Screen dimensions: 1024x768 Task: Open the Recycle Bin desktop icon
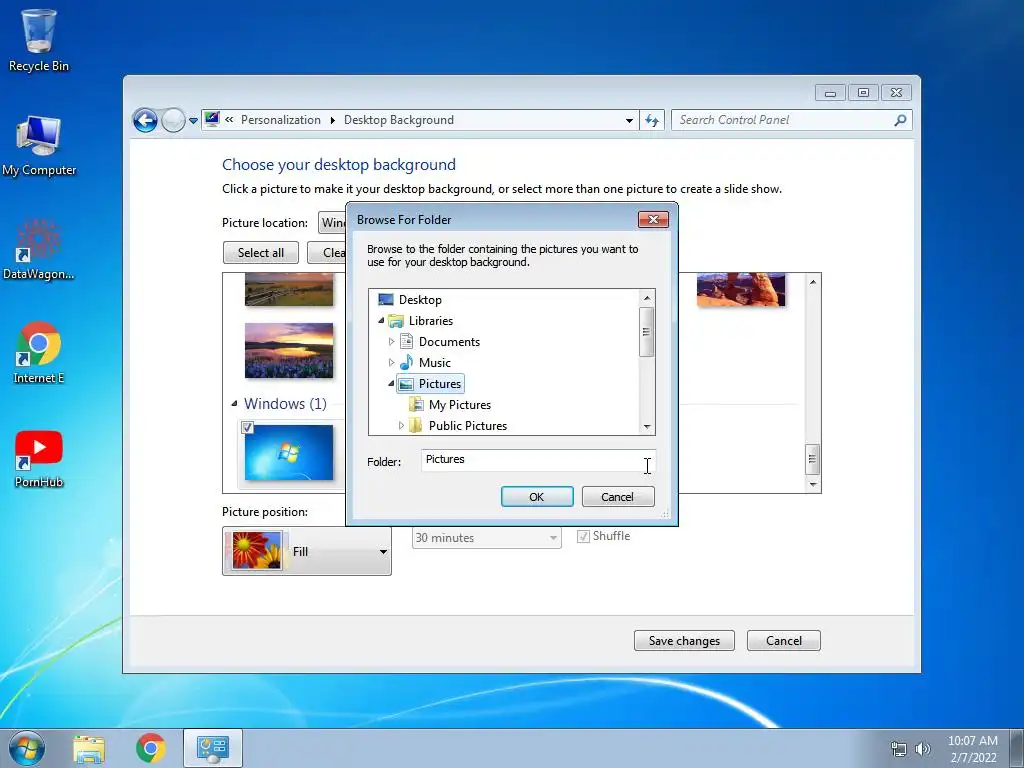pos(39,40)
